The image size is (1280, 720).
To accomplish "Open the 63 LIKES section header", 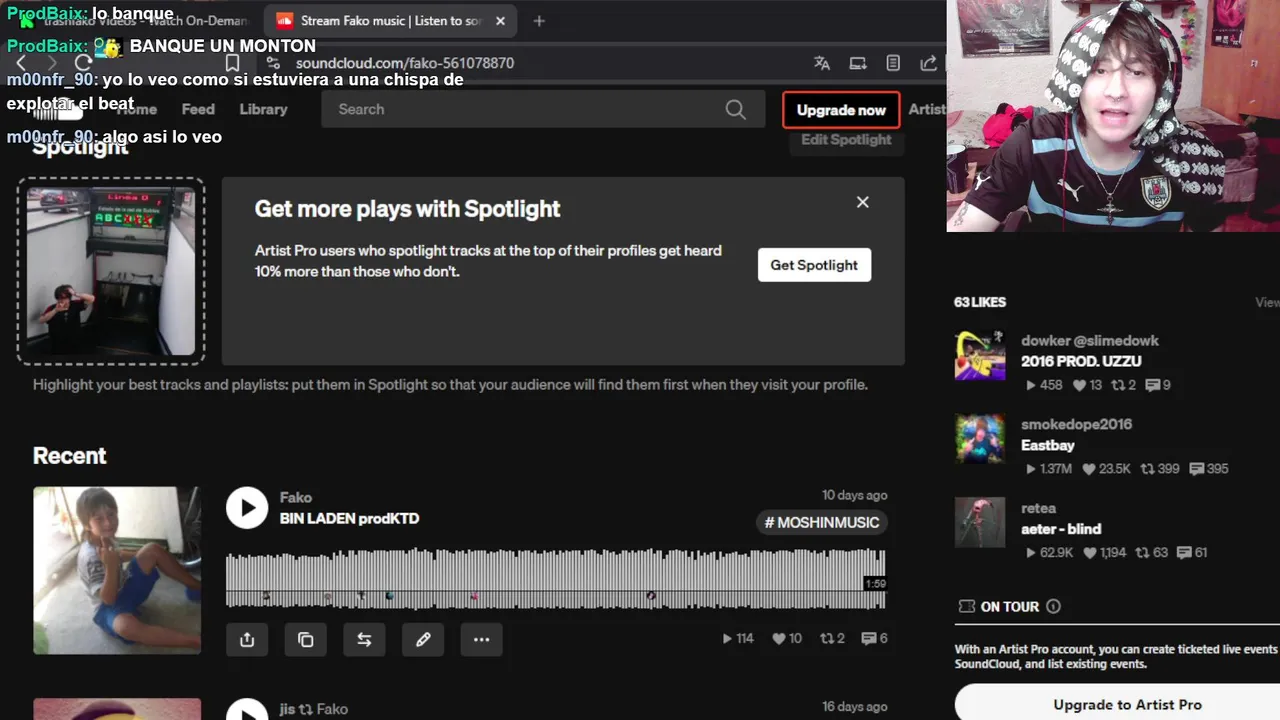I will pyautogui.click(x=980, y=302).
